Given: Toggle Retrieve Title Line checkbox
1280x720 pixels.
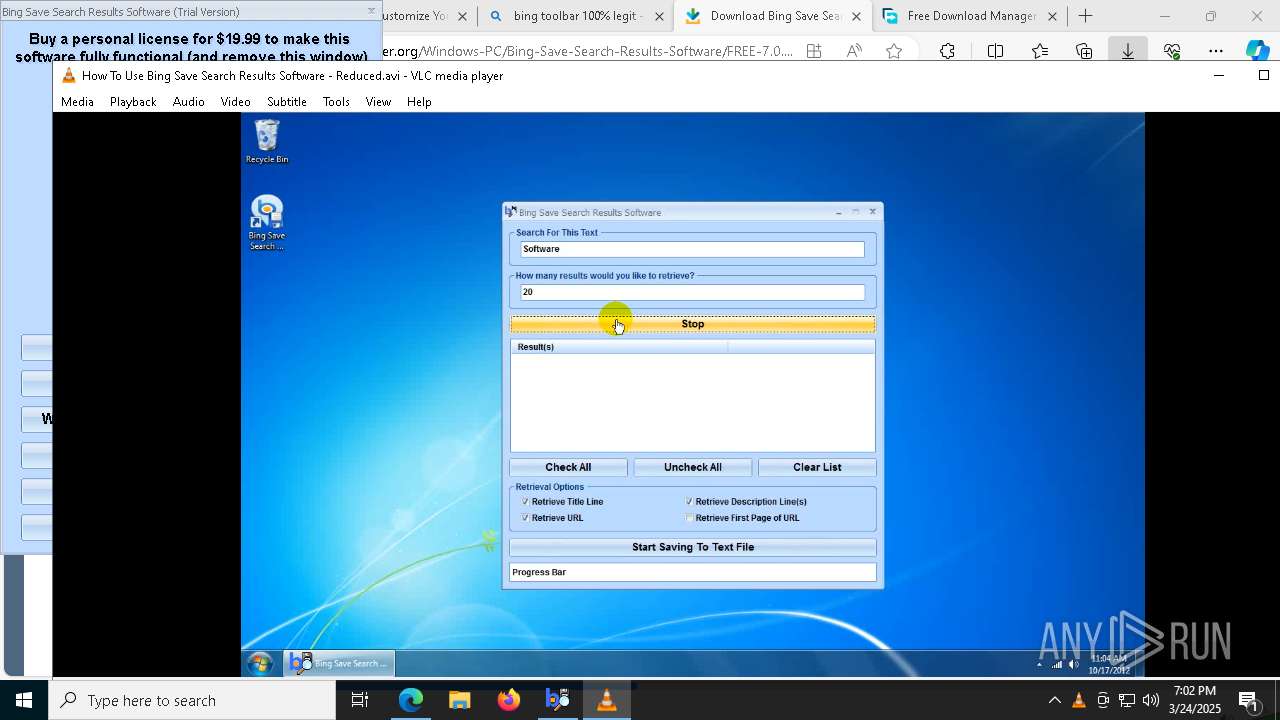Looking at the screenshot, I should (525, 502).
